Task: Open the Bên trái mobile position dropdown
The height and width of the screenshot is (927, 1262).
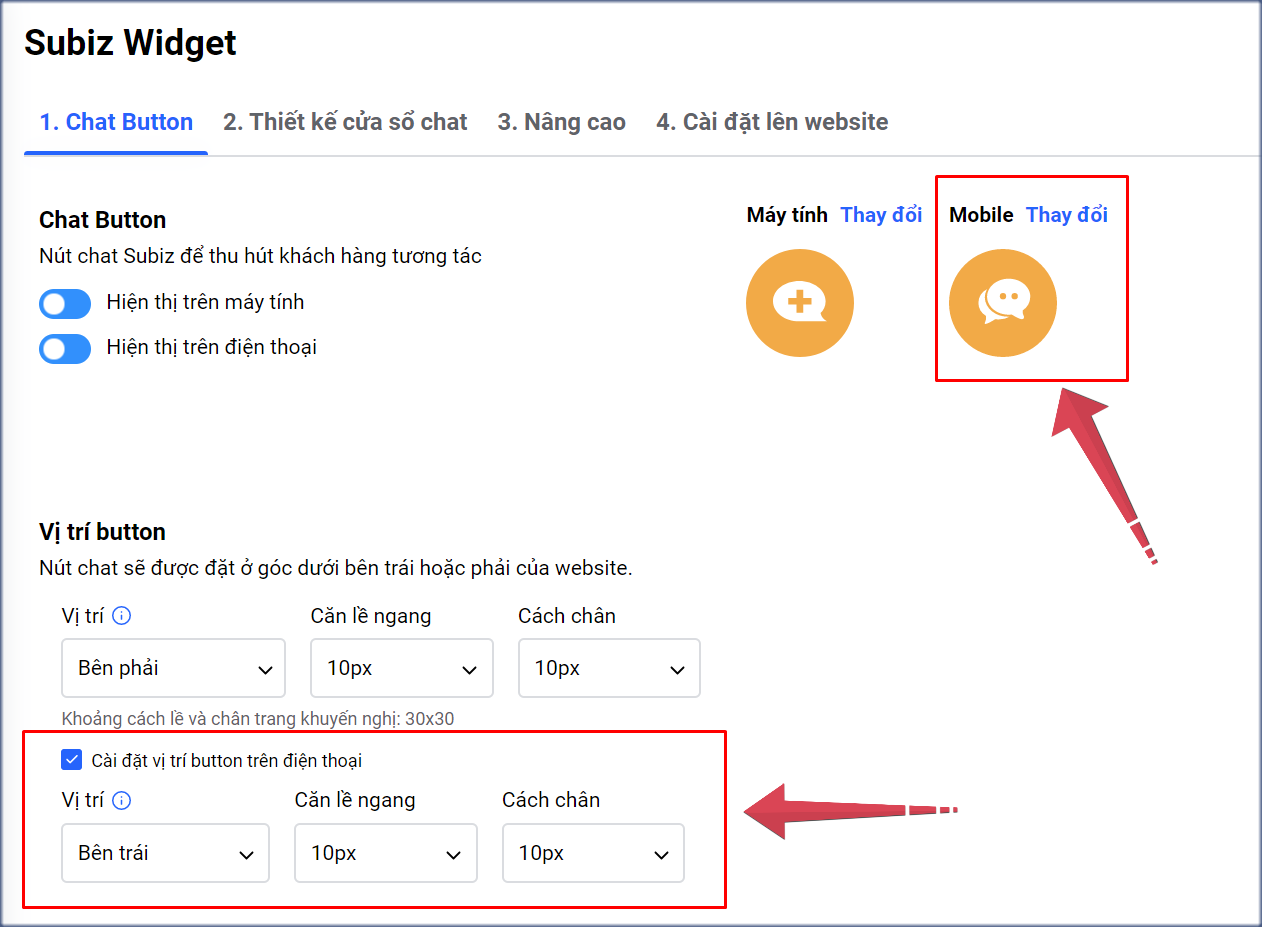Action: pyautogui.click(x=165, y=853)
